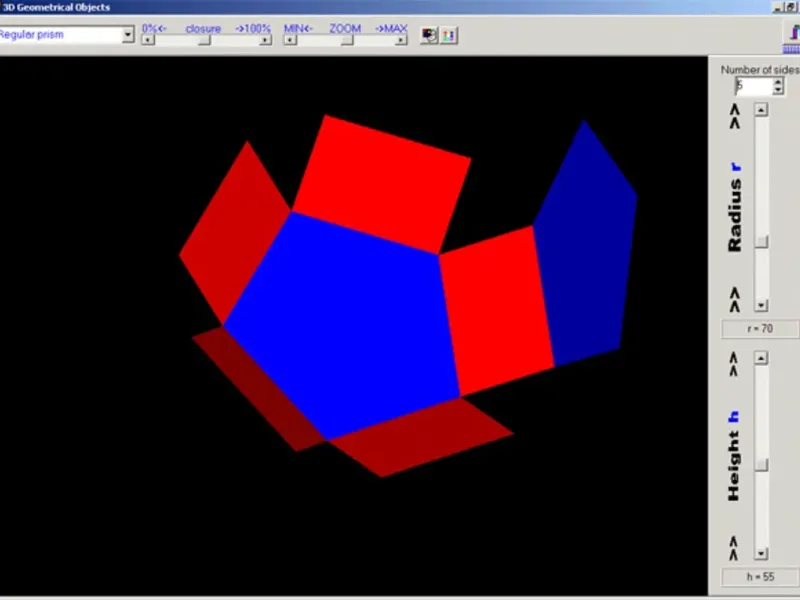Click the numbered settings icon beside the palette
This screenshot has height=600, width=800.
(447, 35)
